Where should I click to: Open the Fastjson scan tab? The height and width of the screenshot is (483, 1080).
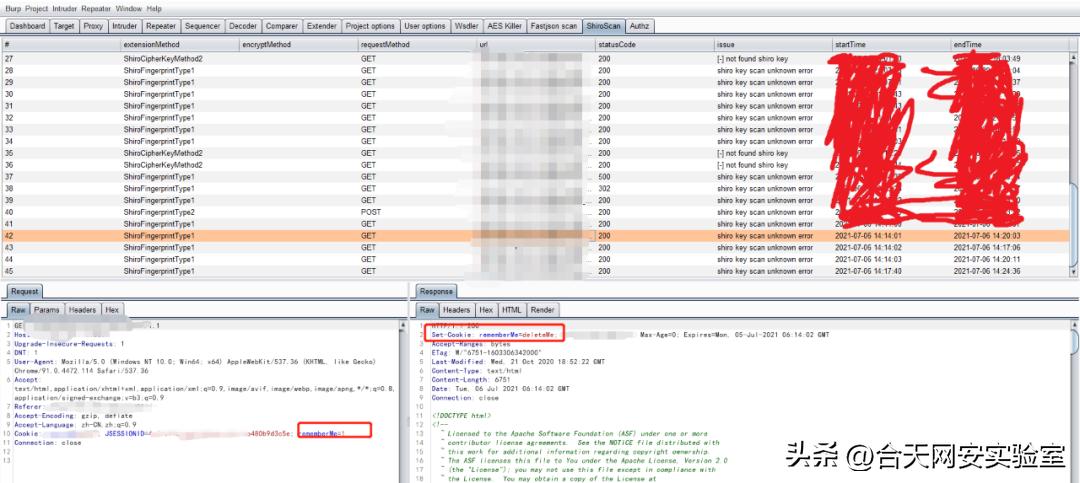pyautogui.click(x=552, y=26)
